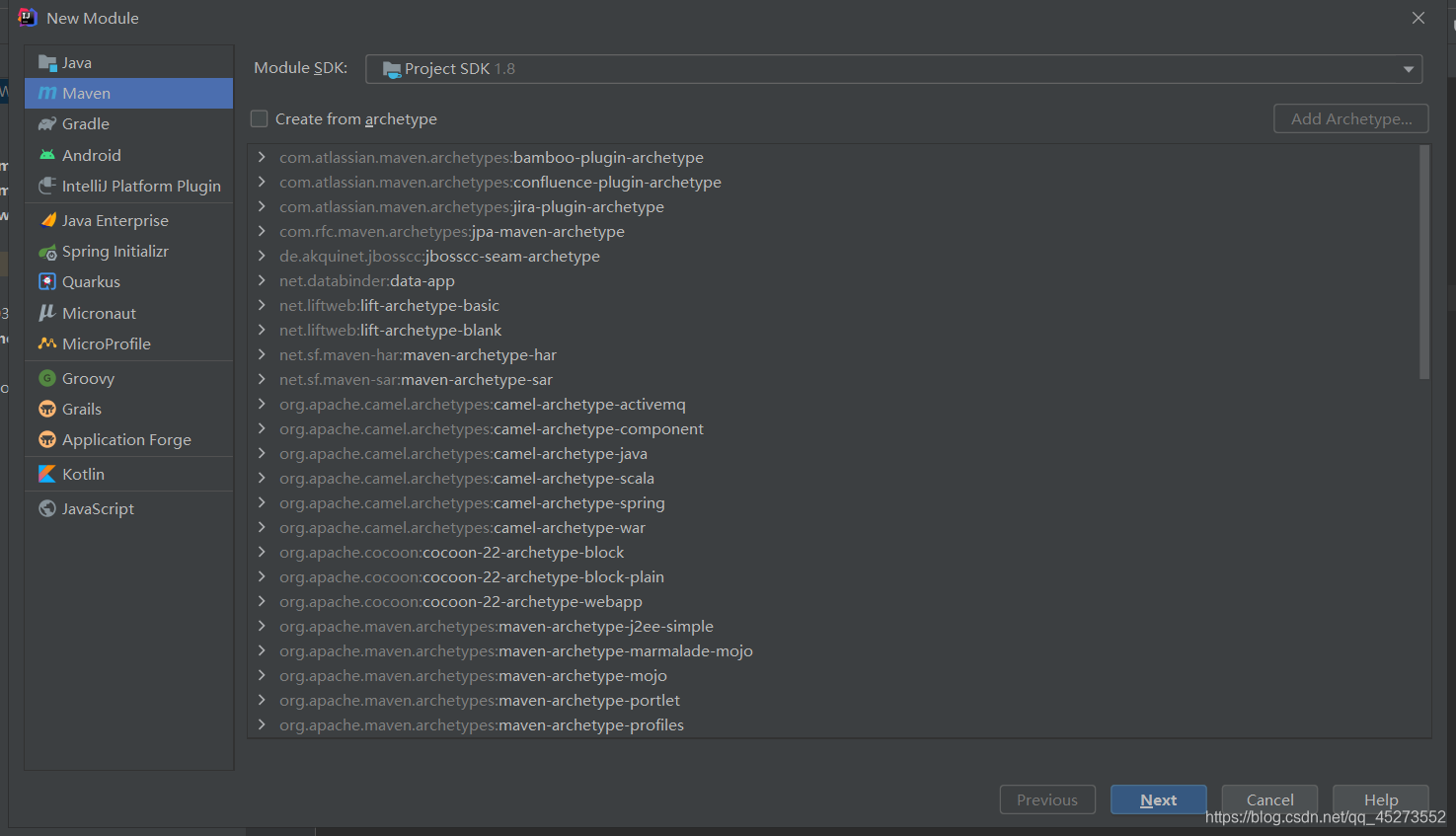1456x836 pixels.
Task: Choose the Spring Initializr leaf icon
Action: (x=46, y=251)
